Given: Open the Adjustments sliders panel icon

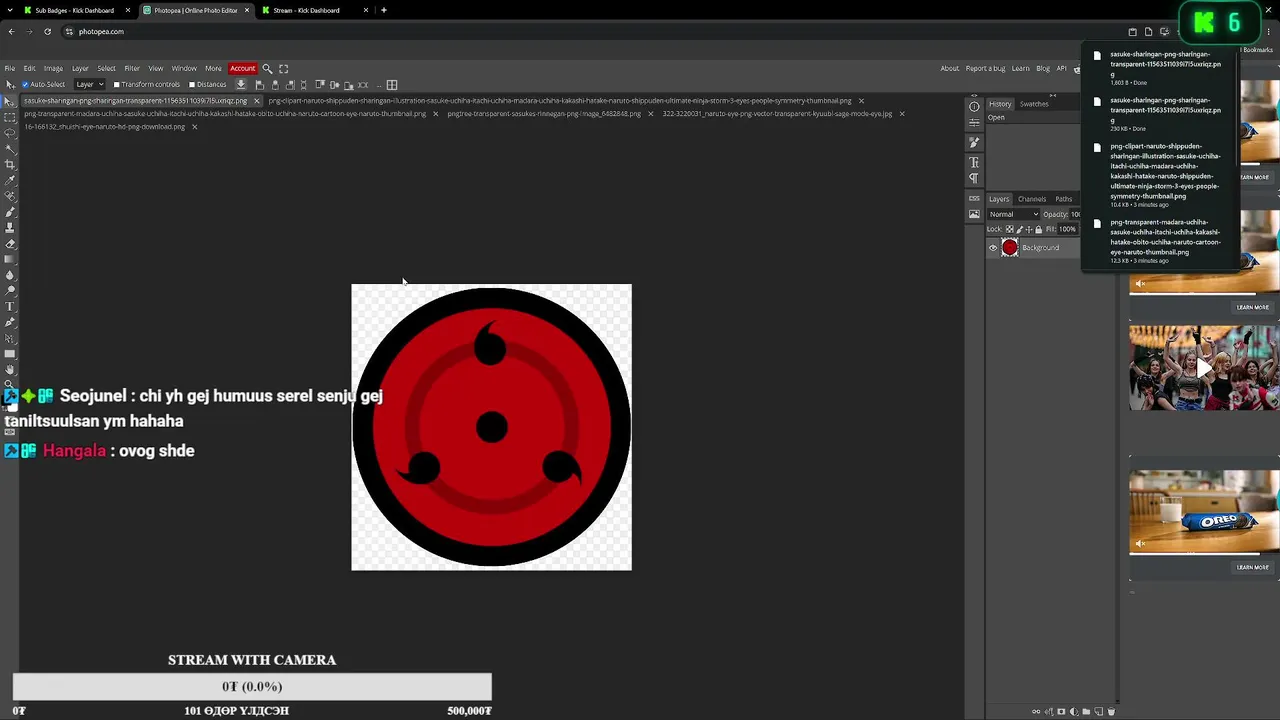Looking at the screenshot, I should tap(974, 122).
